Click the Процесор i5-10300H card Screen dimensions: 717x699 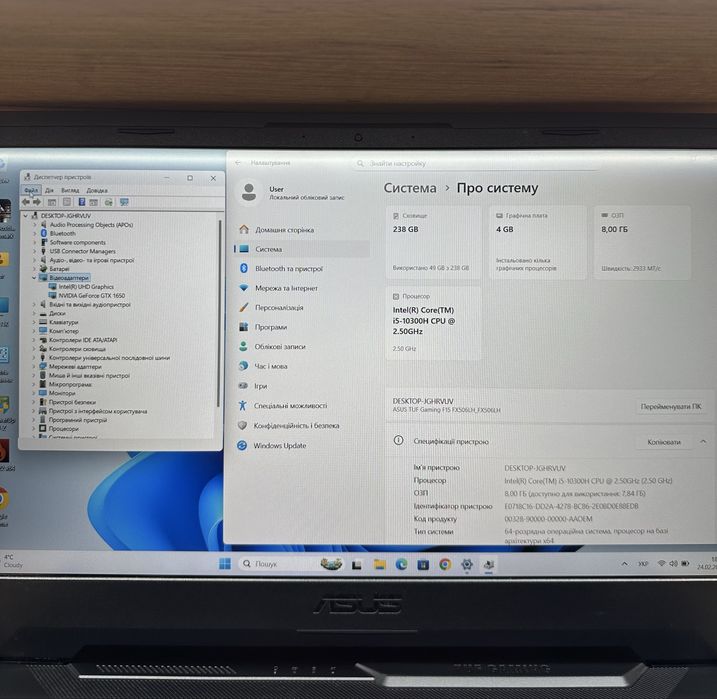pyautogui.click(x=433, y=323)
